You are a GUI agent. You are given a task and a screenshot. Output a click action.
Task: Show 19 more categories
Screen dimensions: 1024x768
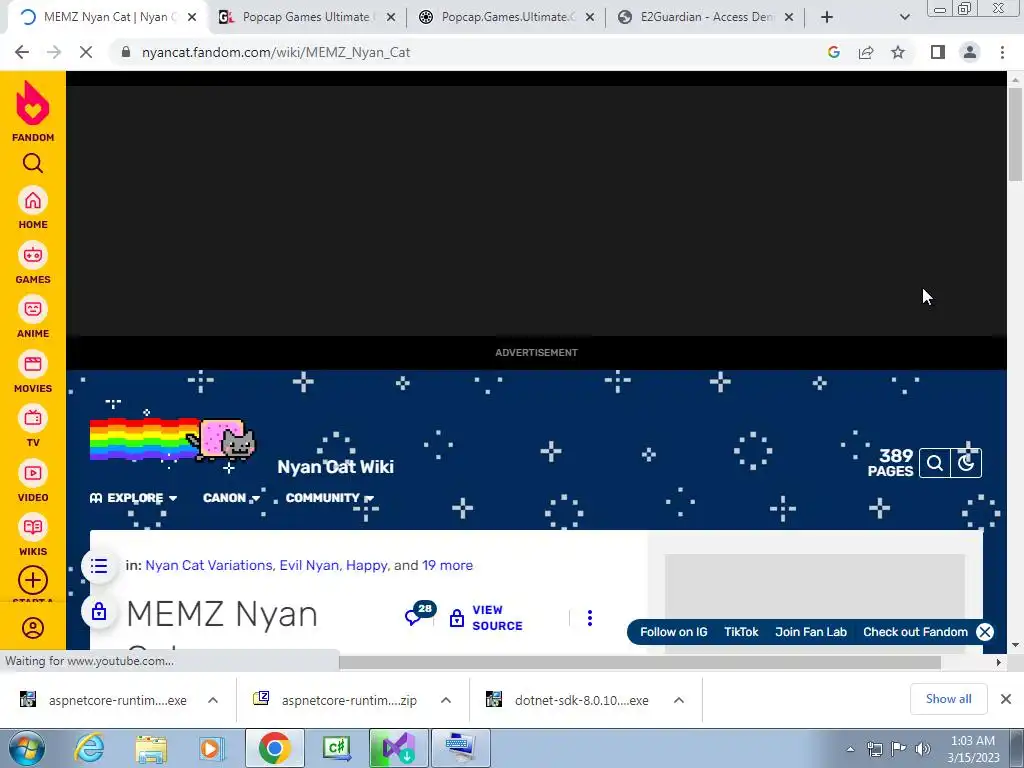pos(447,566)
